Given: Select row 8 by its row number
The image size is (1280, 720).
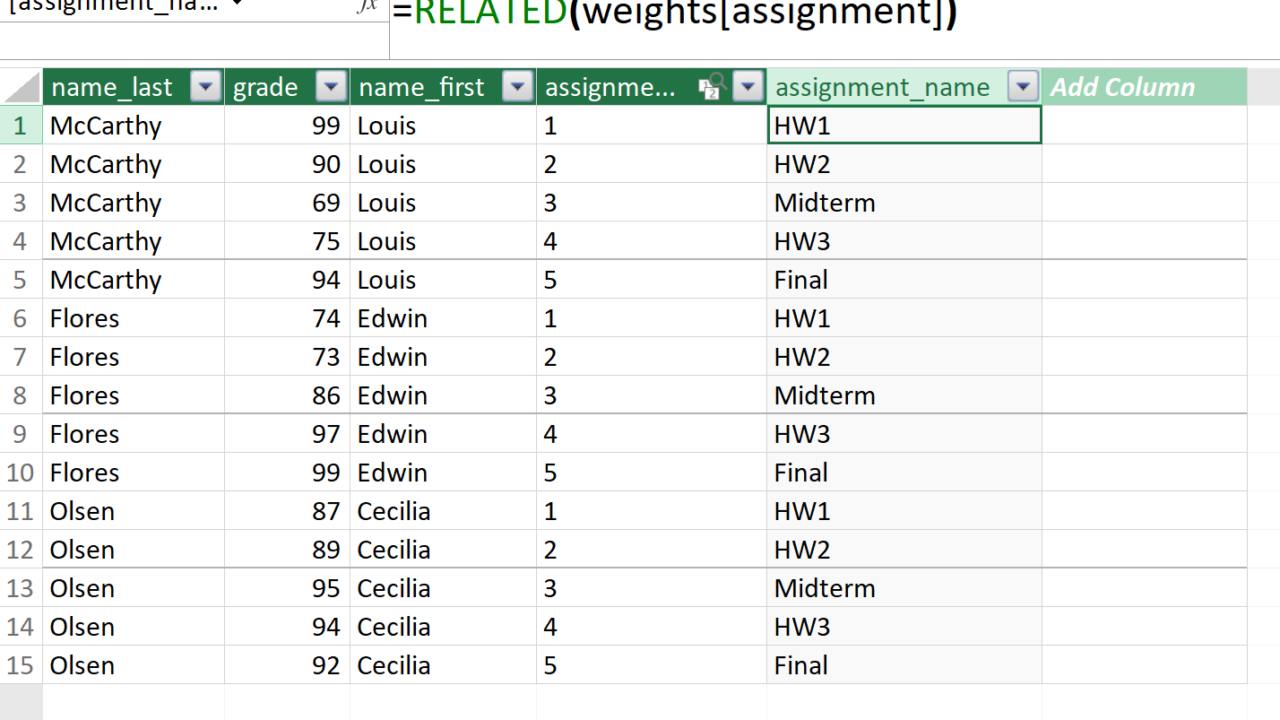Looking at the screenshot, I should tap(20, 395).
